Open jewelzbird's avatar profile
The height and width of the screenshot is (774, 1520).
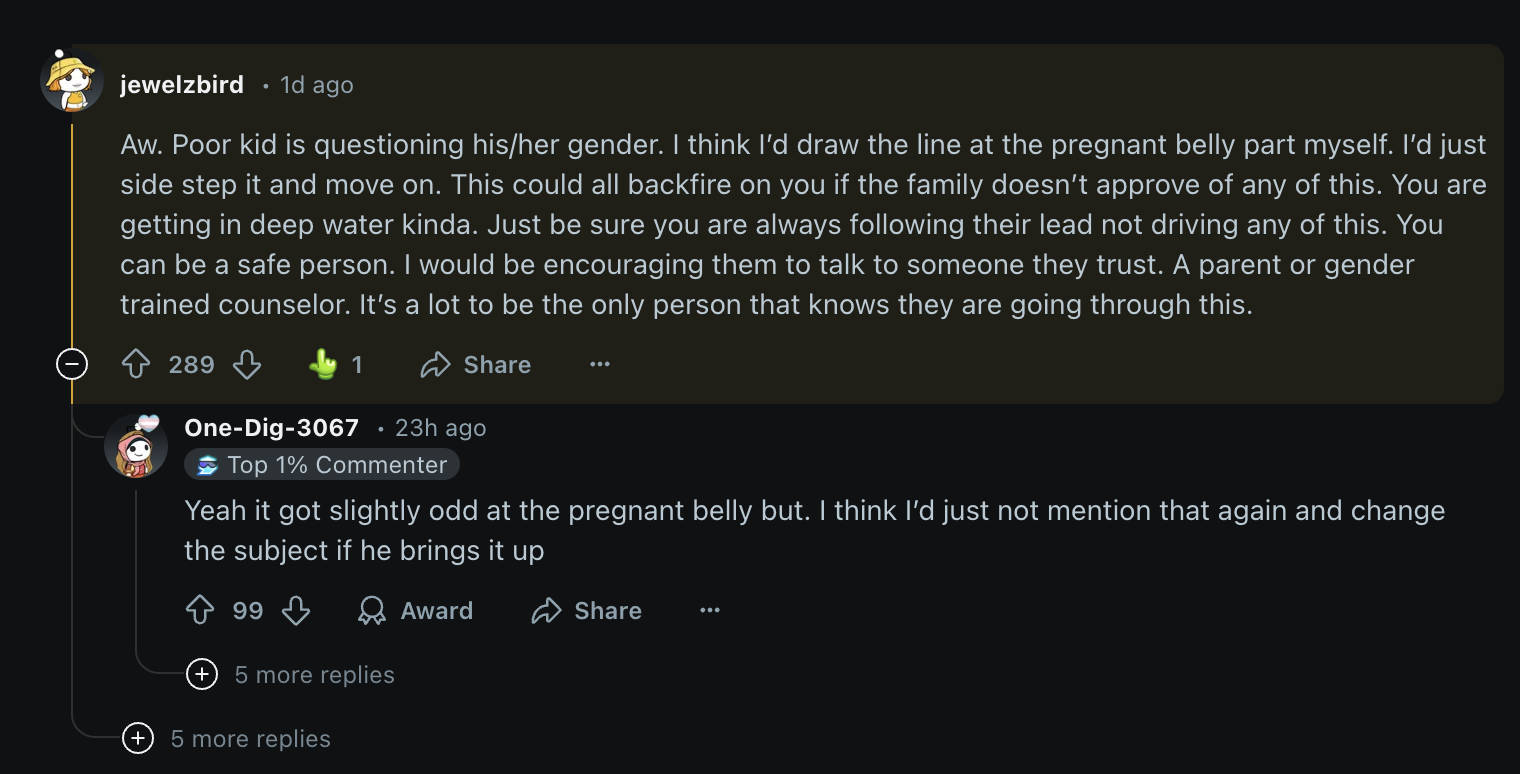[72, 80]
